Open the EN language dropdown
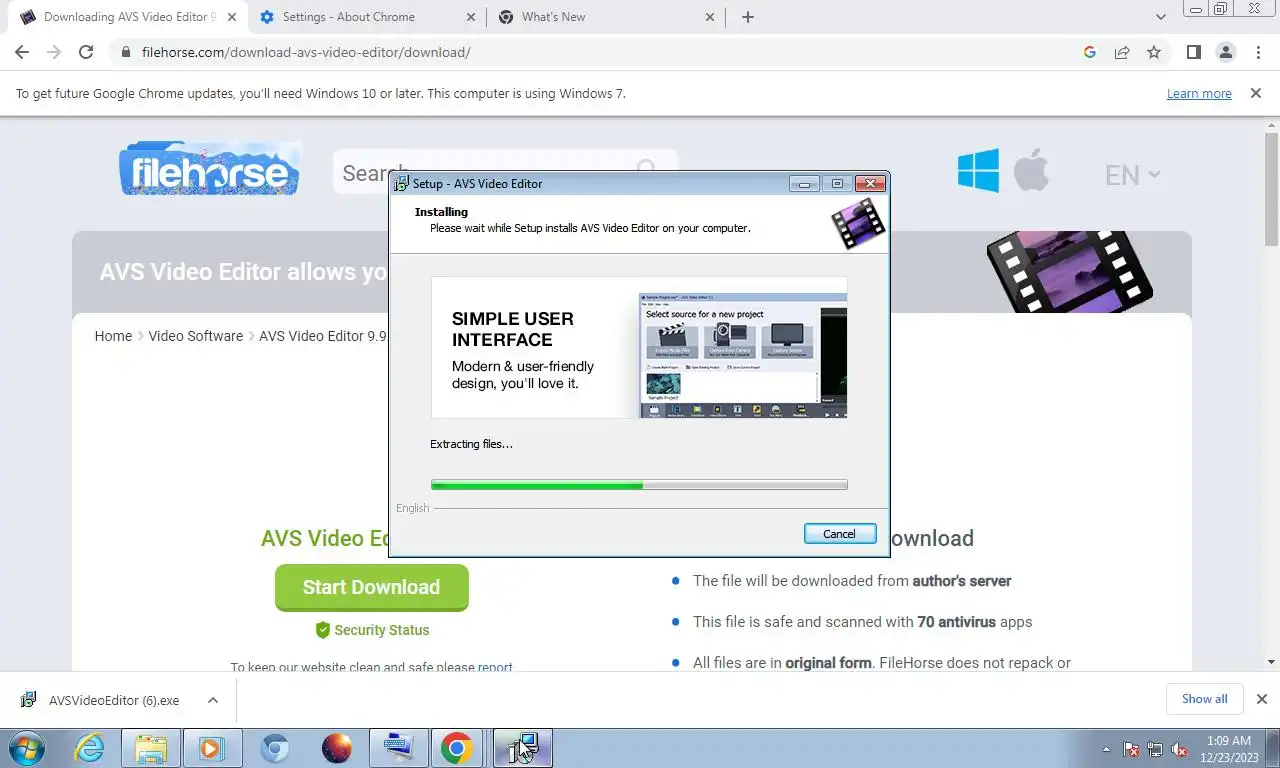 pyautogui.click(x=1132, y=175)
